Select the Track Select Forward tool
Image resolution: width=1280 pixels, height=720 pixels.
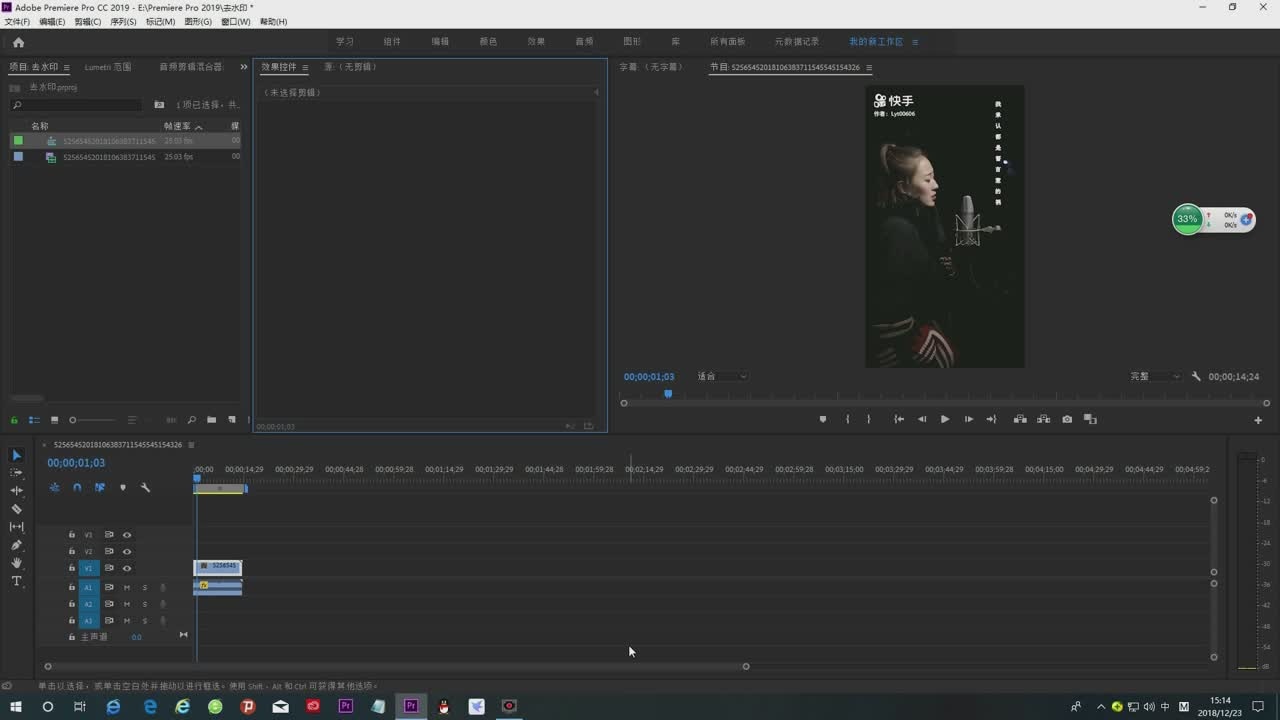pyautogui.click(x=16, y=472)
